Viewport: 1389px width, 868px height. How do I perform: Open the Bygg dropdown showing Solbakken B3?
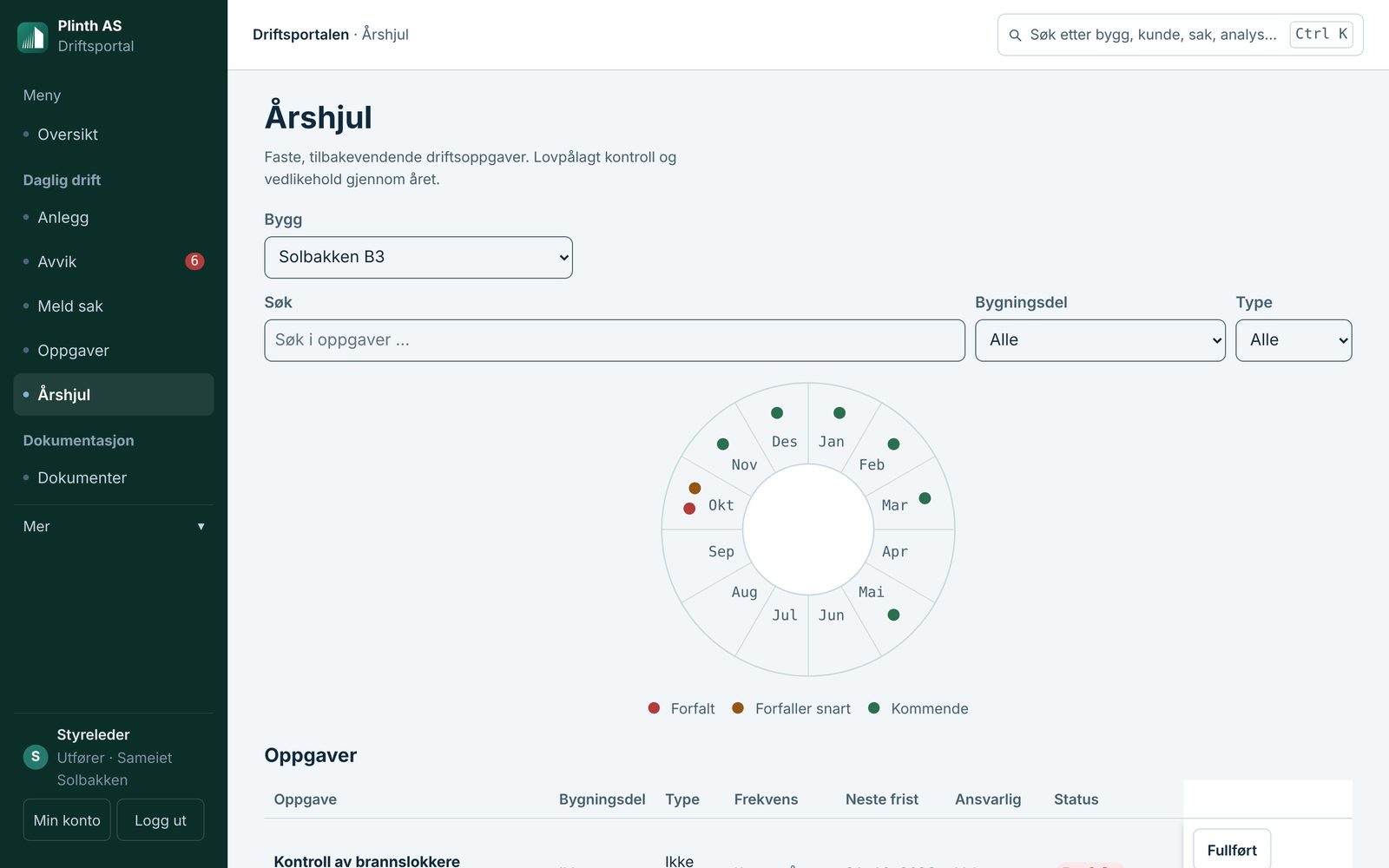[418, 258]
